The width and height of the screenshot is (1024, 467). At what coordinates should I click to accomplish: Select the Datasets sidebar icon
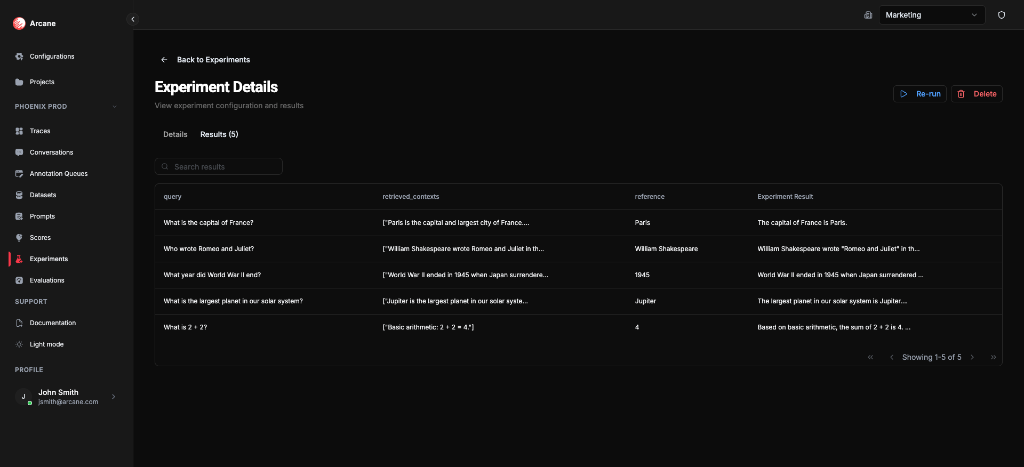19,195
